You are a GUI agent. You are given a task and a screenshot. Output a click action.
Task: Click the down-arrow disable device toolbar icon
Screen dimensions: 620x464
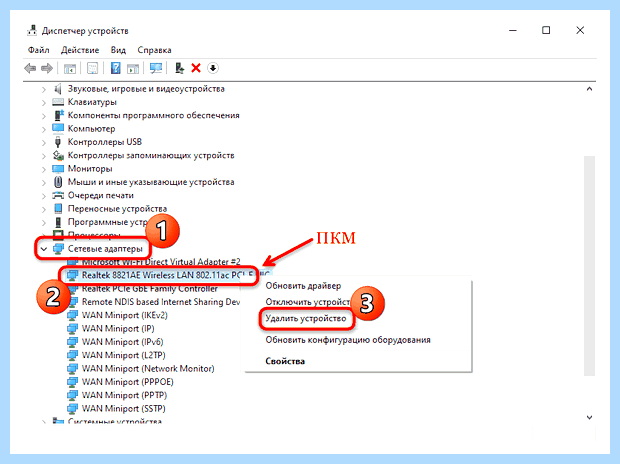[213, 68]
